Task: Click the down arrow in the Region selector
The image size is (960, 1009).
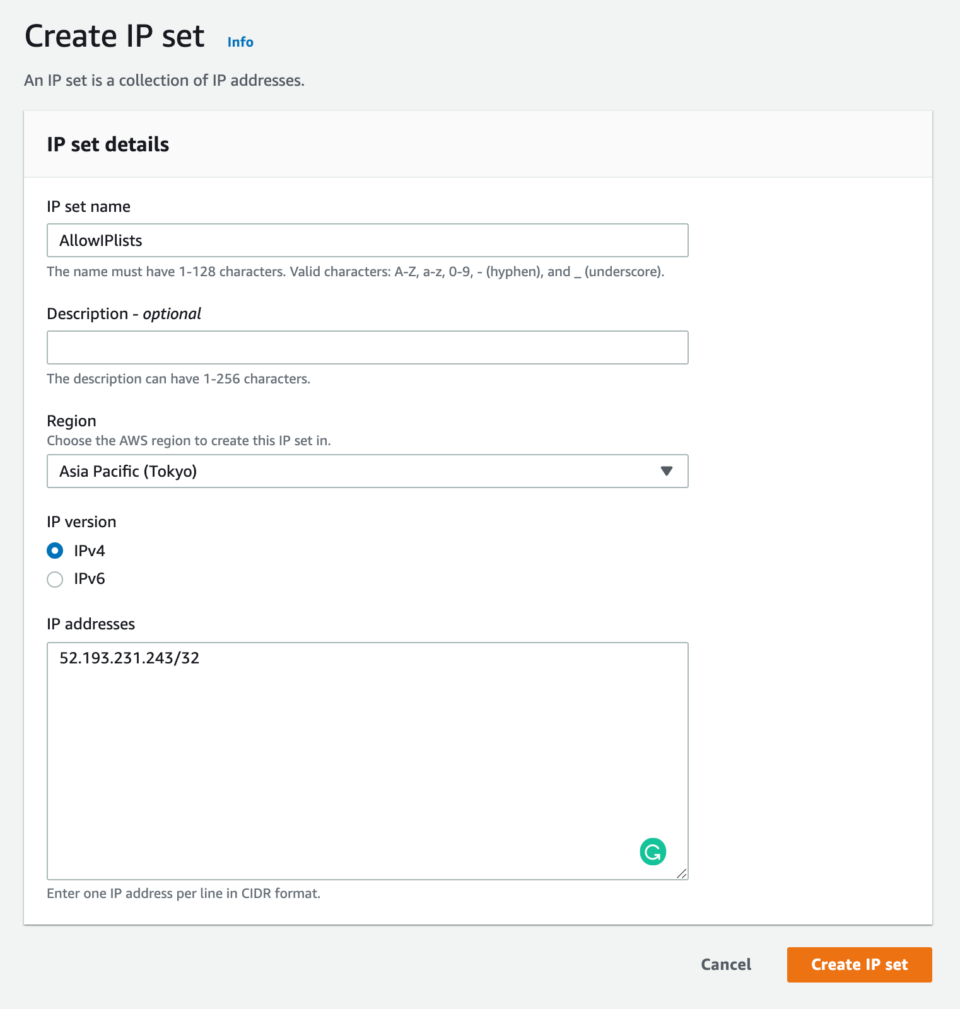Action: click(x=667, y=471)
